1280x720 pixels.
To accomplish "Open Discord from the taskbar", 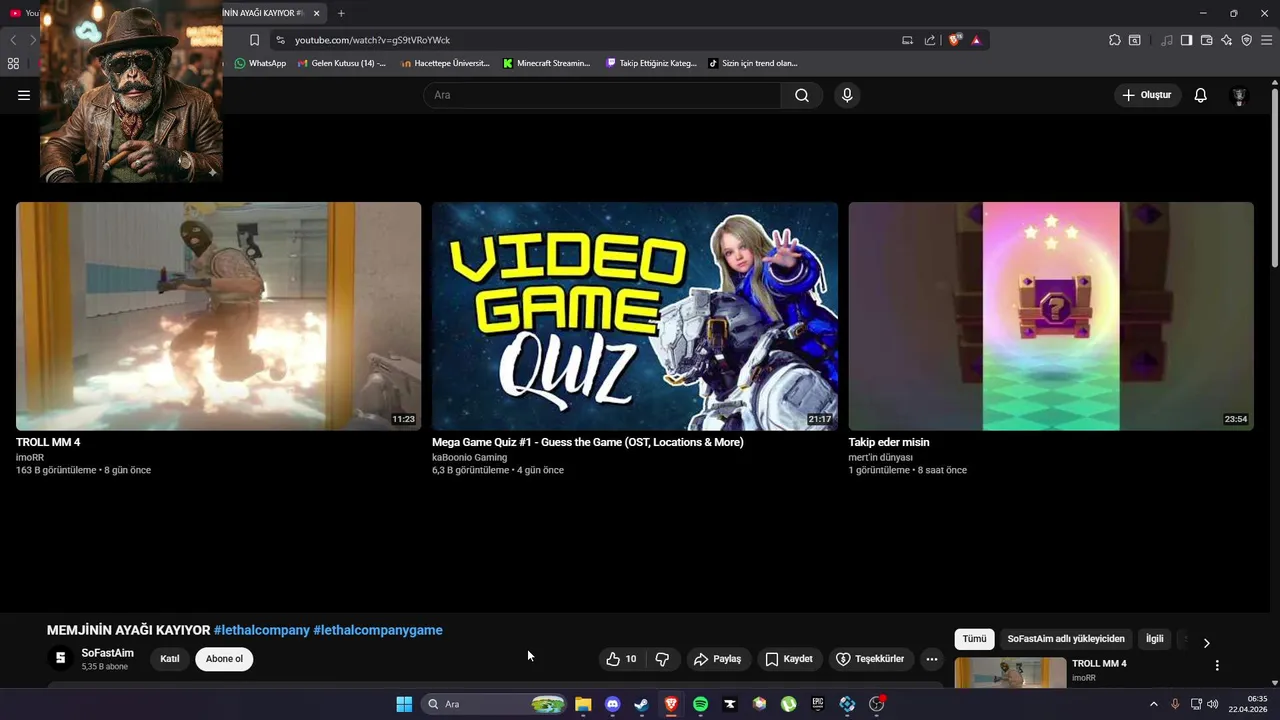I will (612, 704).
